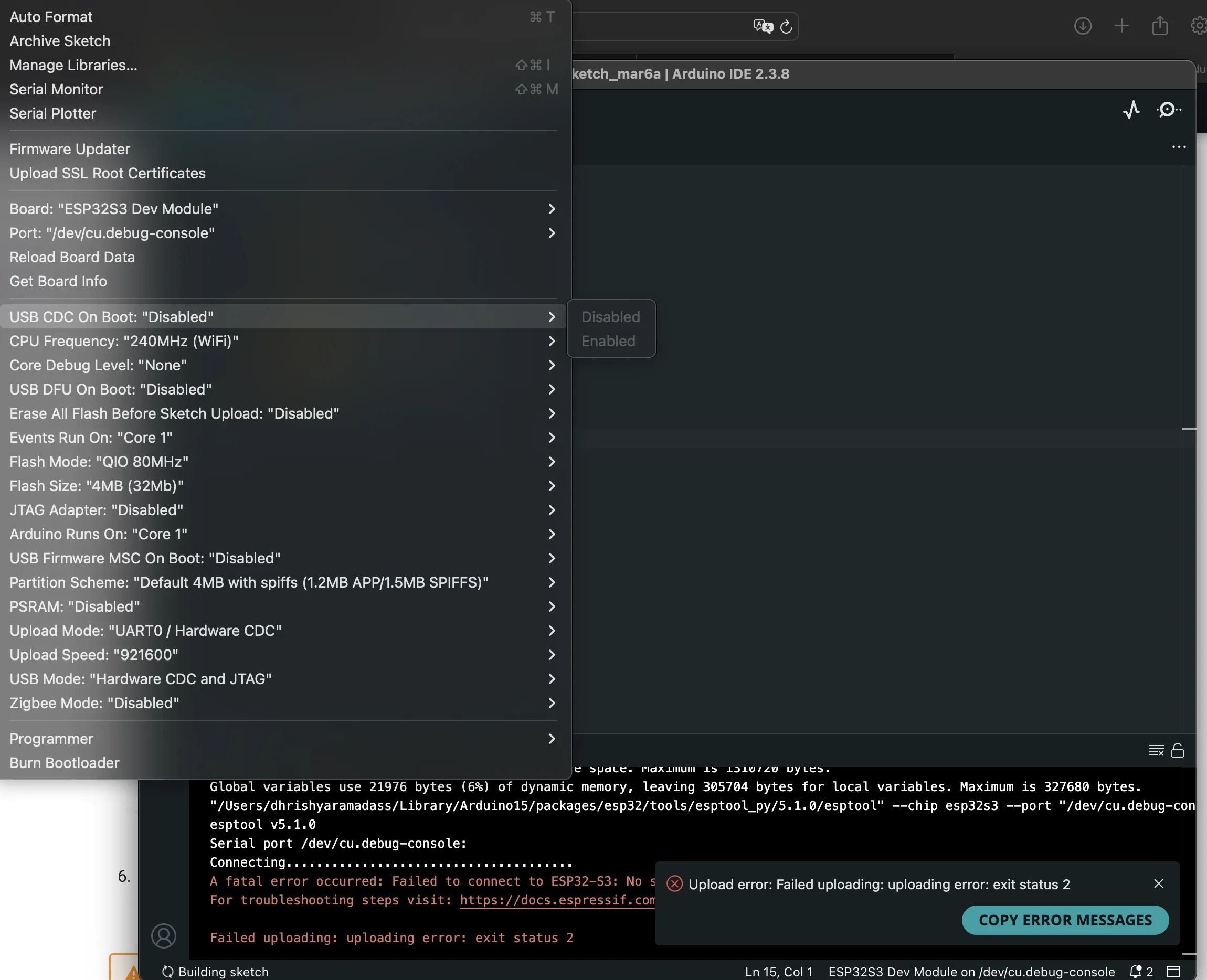Choose Manage Libraries menu item
1207x980 pixels.
tap(73, 65)
